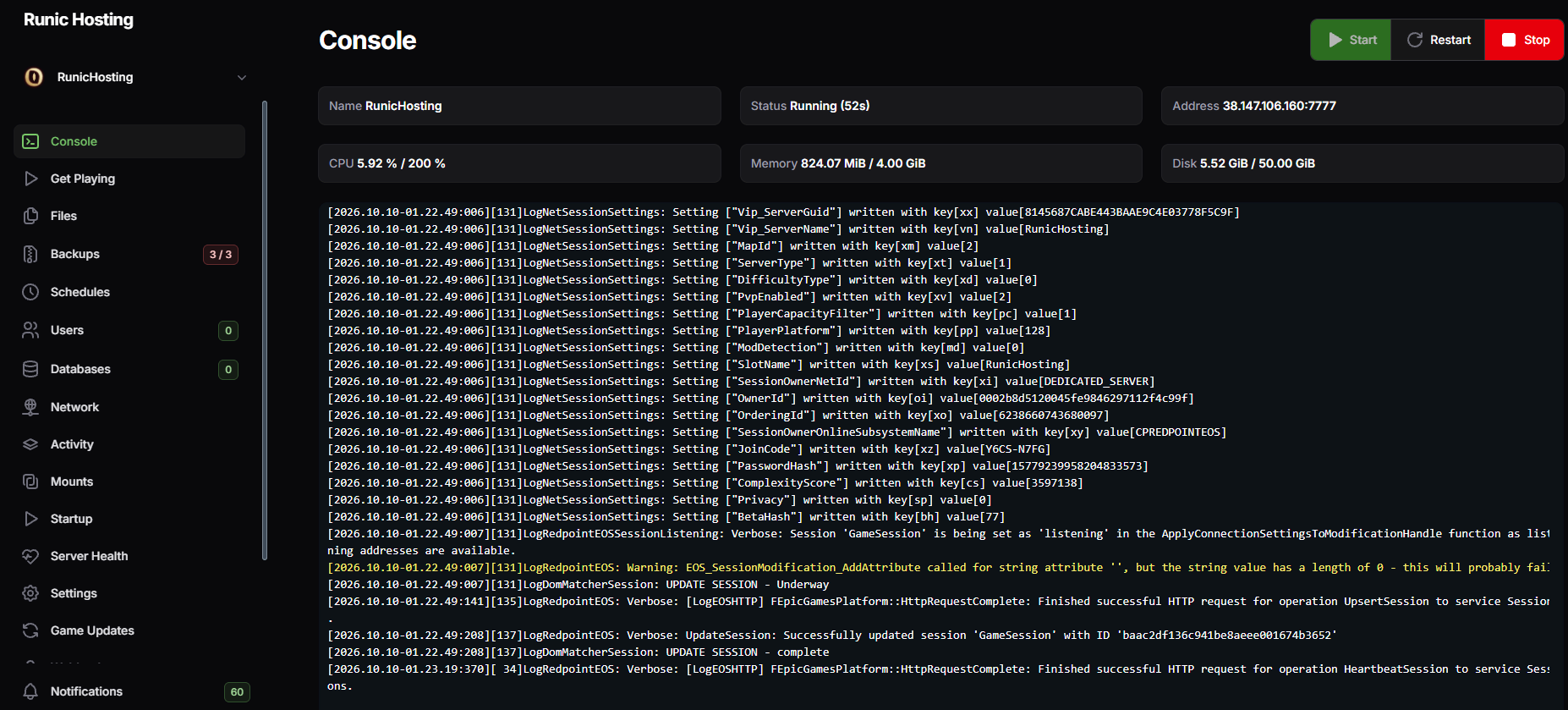Go to the Schedules page
Screen dimensions: 1568x710
click(129, 292)
